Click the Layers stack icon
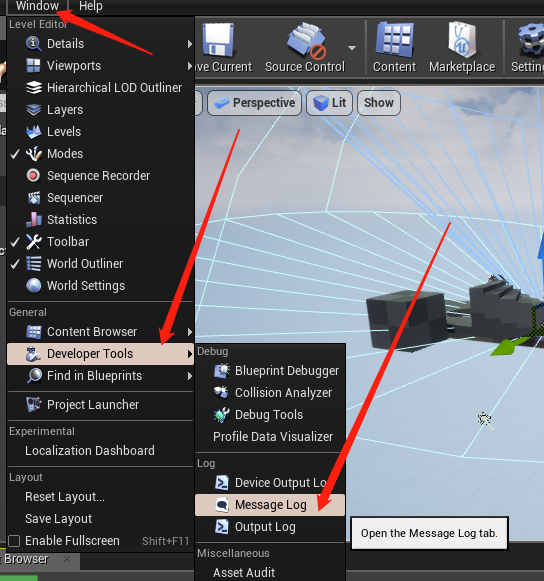 [34, 110]
